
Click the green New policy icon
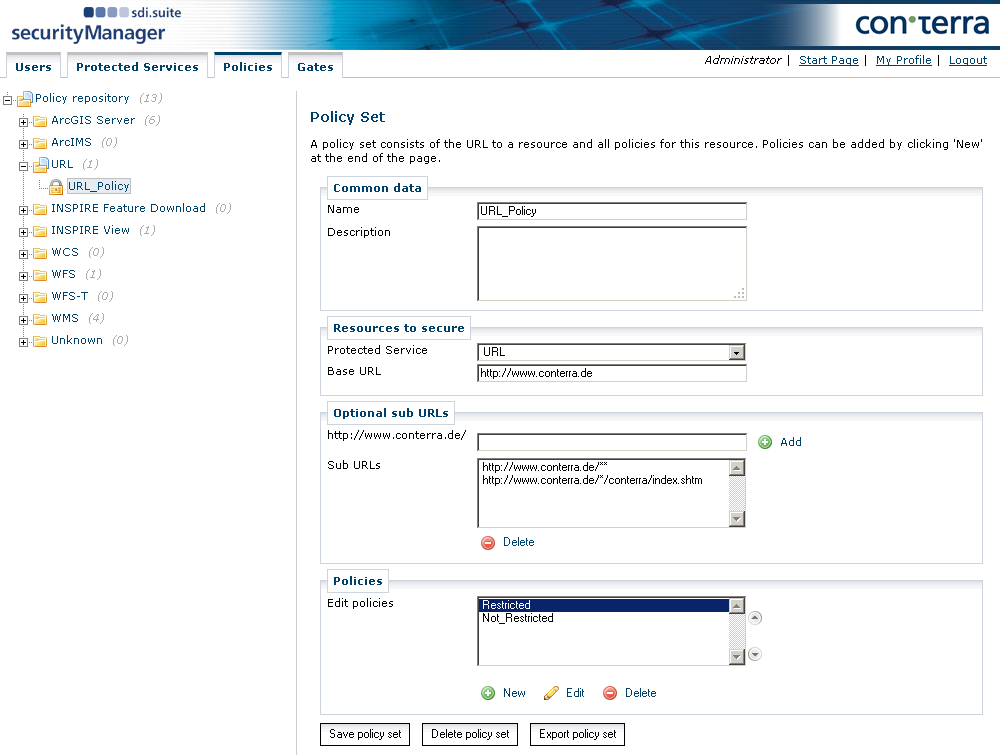pos(488,693)
